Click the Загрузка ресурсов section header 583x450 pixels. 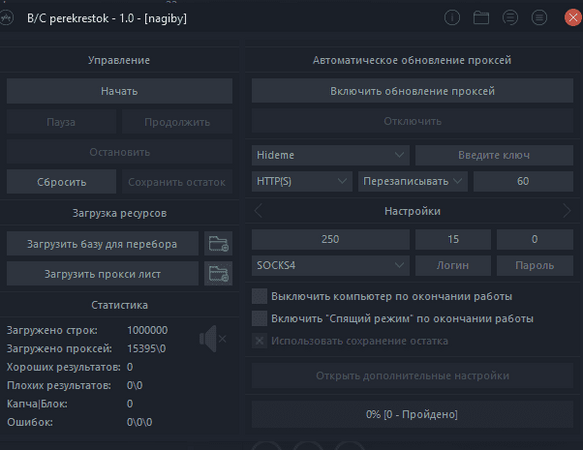tap(119, 213)
